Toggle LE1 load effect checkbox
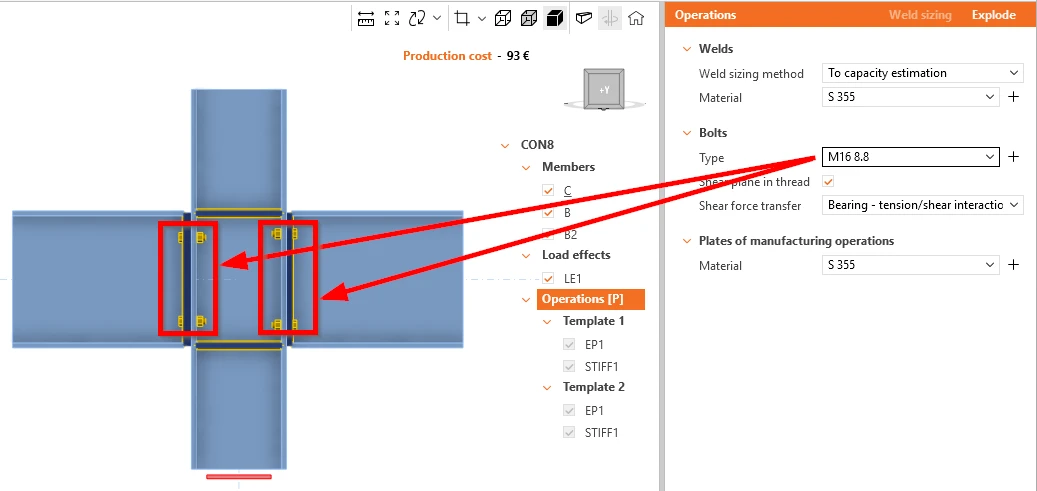1037x491 pixels. (x=548, y=279)
